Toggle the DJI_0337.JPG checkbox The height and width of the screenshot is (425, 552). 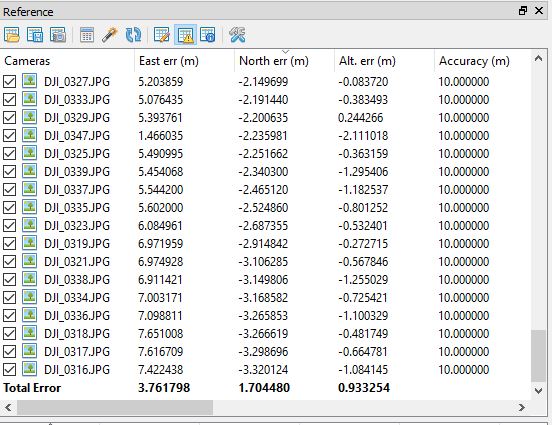10,189
